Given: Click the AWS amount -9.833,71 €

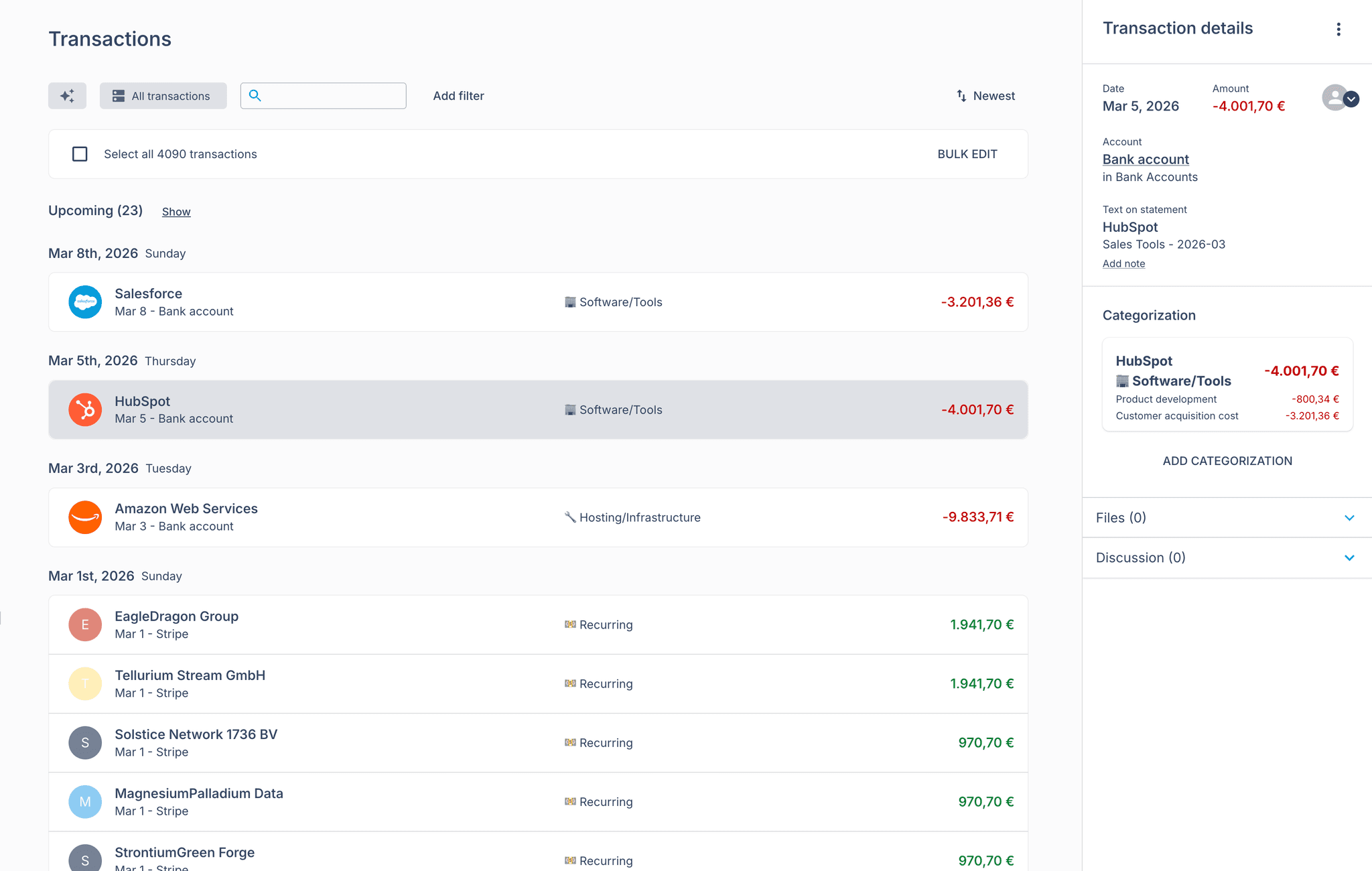Looking at the screenshot, I should (x=978, y=517).
